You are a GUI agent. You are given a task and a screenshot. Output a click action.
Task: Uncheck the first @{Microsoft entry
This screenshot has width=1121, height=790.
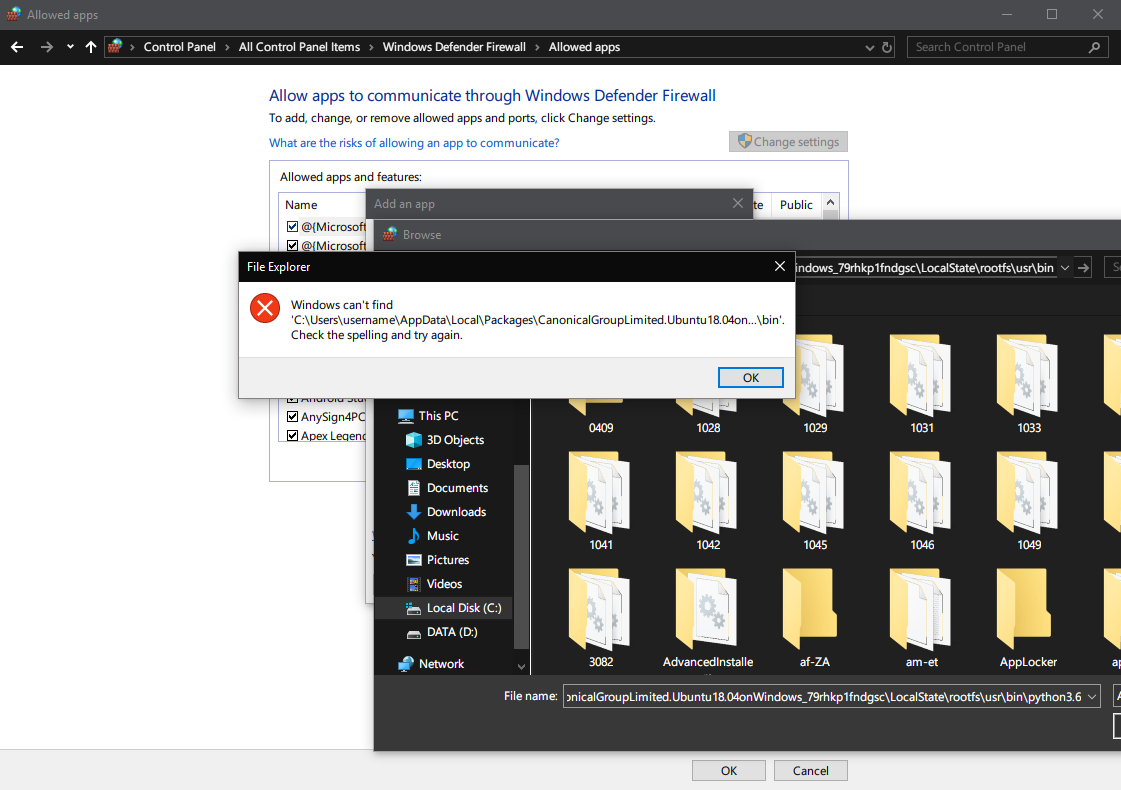coord(293,226)
